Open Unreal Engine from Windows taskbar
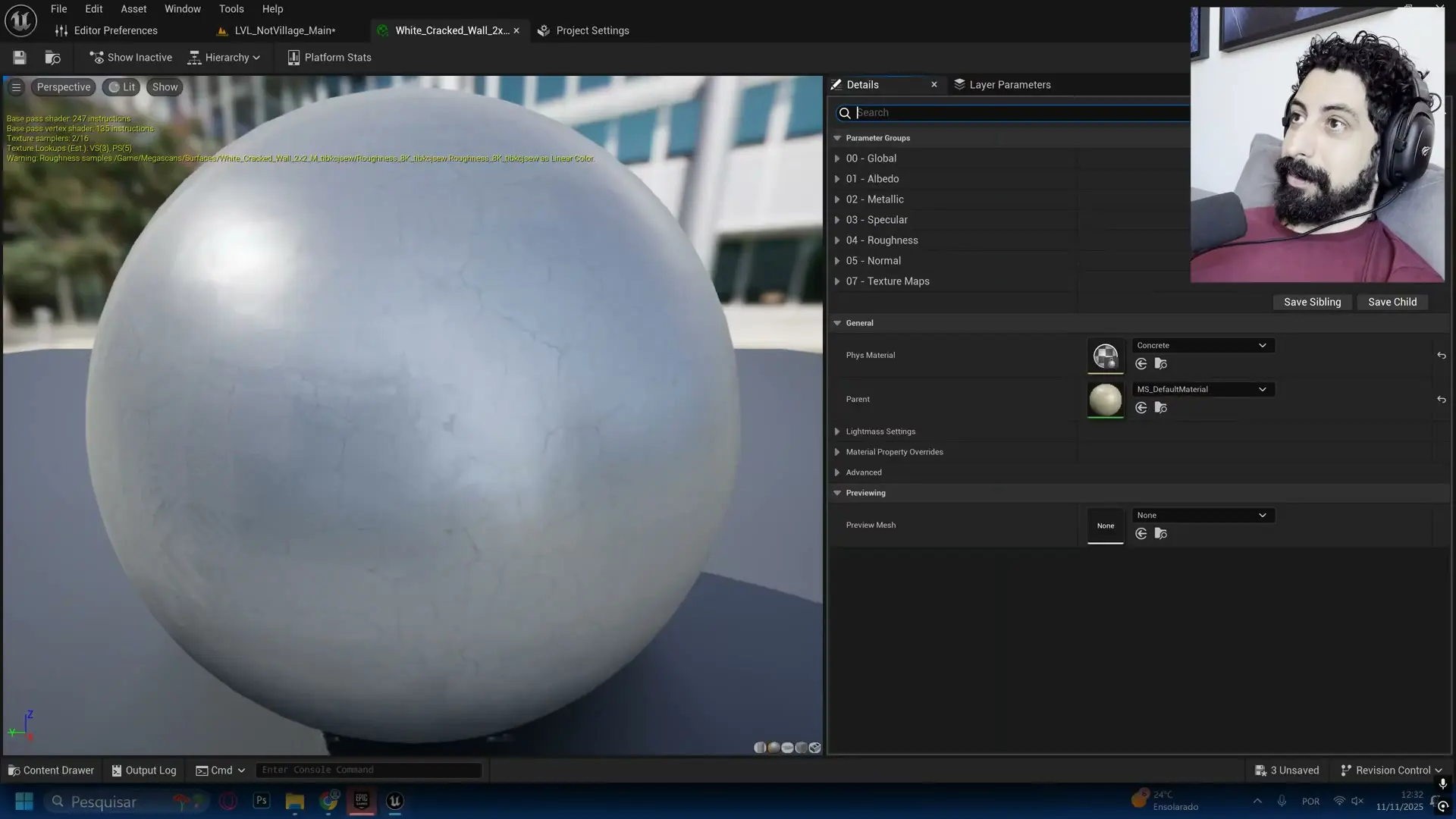 (x=395, y=802)
